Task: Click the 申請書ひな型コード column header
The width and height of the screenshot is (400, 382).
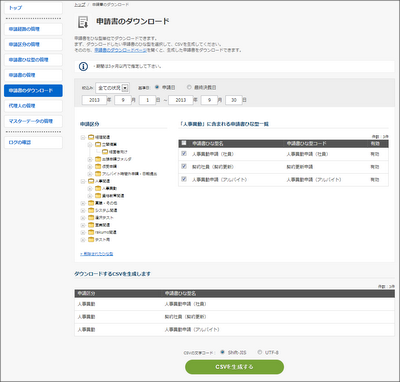Action: tap(306, 143)
